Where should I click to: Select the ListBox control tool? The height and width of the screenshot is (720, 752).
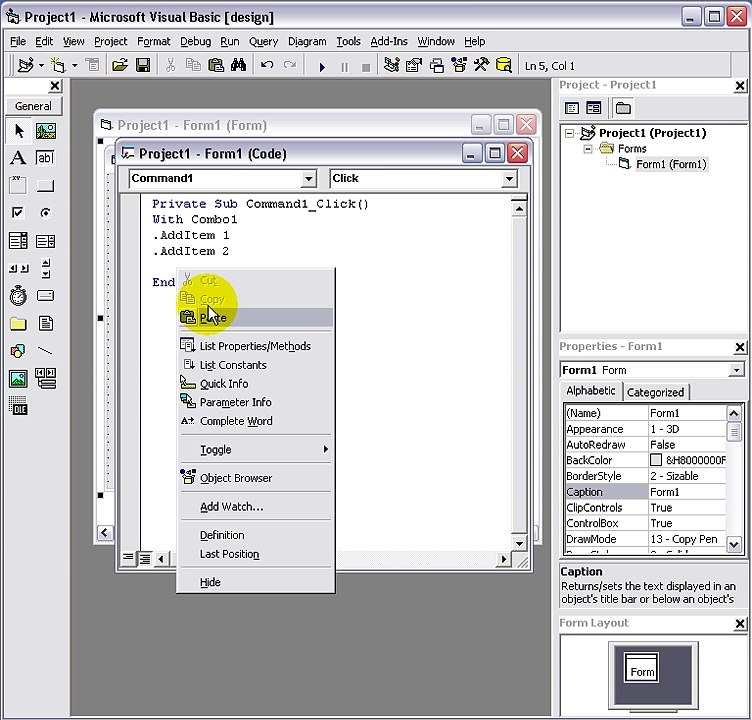tap(46, 240)
